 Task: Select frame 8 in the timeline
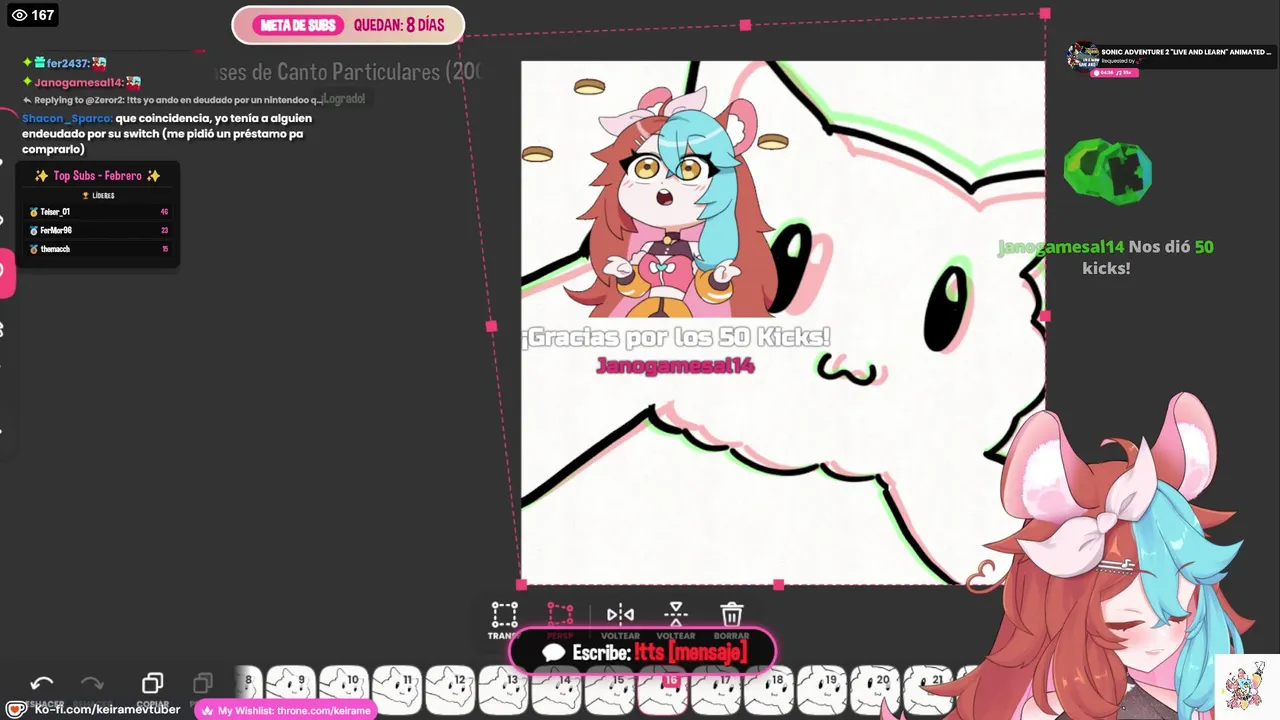[x=248, y=690]
